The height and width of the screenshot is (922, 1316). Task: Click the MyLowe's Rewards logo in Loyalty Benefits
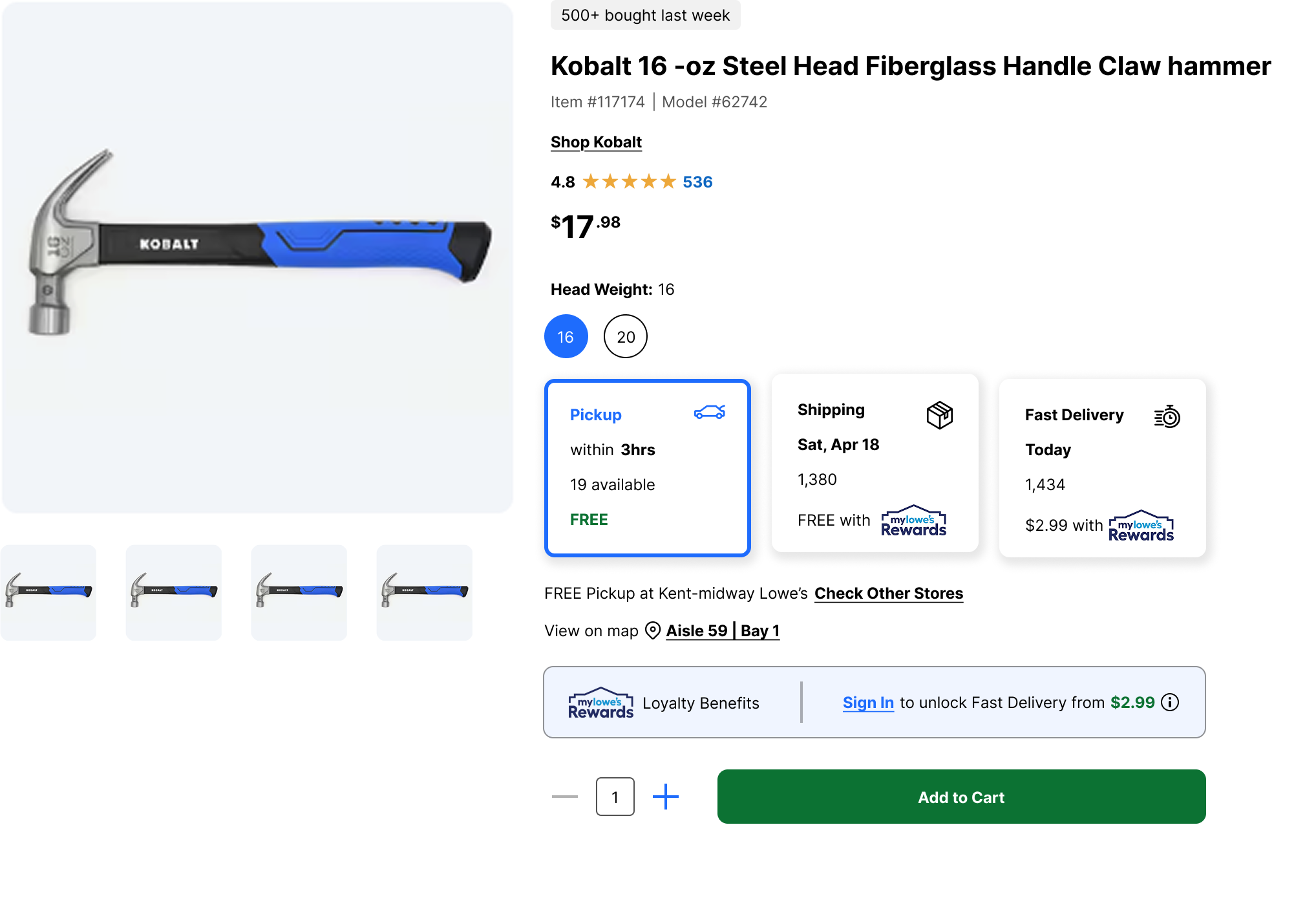click(x=600, y=703)
